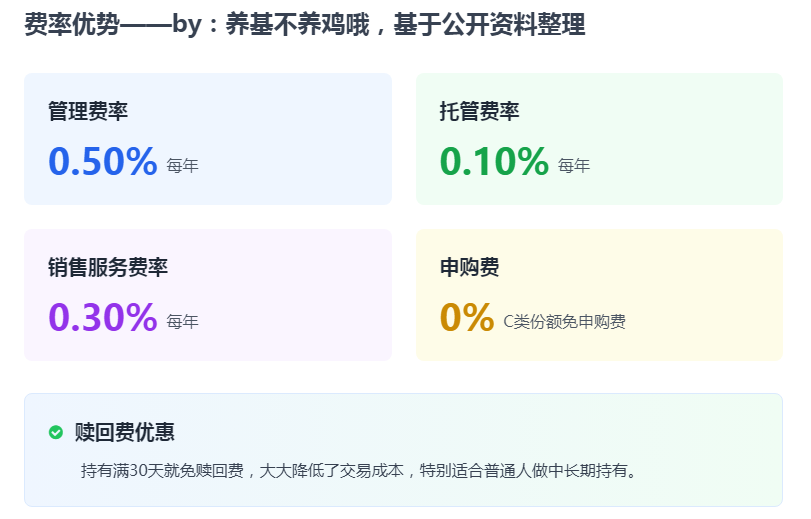Image resolution: width=811 pixels, height=519 pixels.
Task: Click the green checkmark icon beside 赎回费优惠
Action: 56,432
